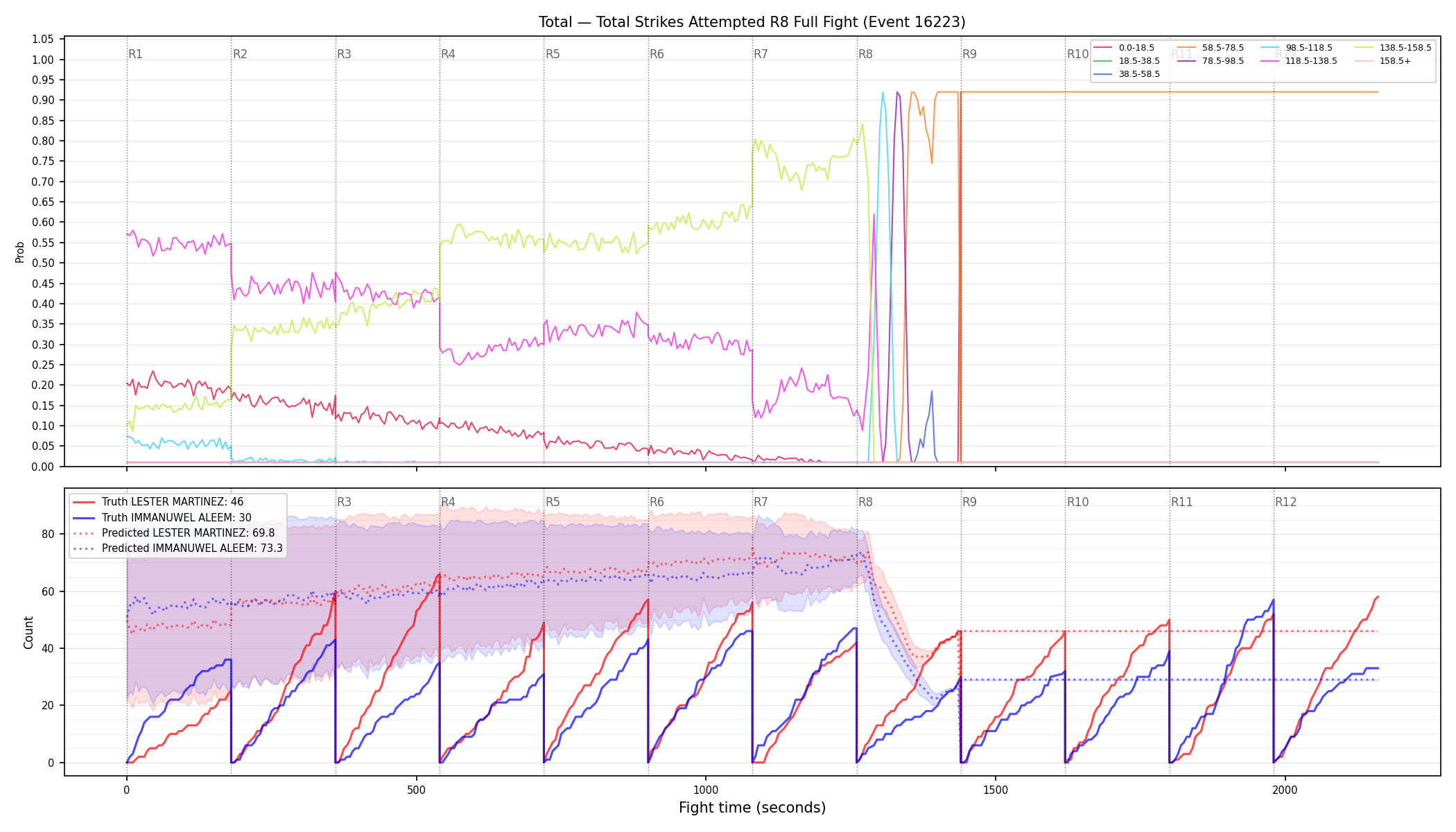This screenshot has width=1456, height=832.
Task: Click the 'Fight time (seconds)' axis label
Action: pos(752,808)
